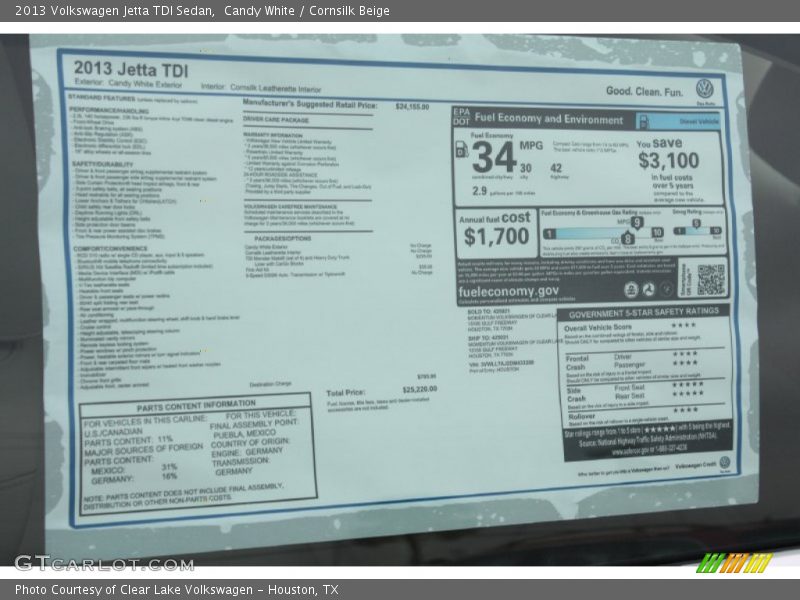
Task: Click the "2013 Jetta TDI" heading
Action: click(x=131, y=69)
